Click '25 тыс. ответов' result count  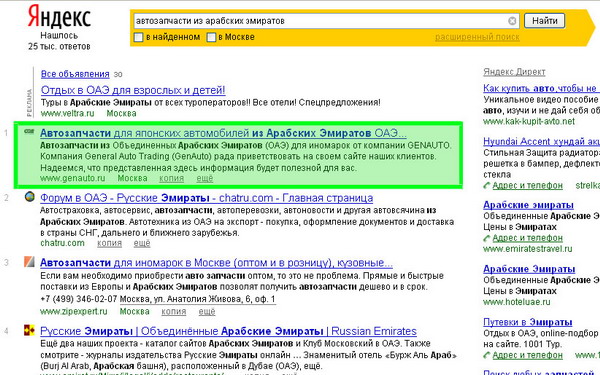point(59,47)
